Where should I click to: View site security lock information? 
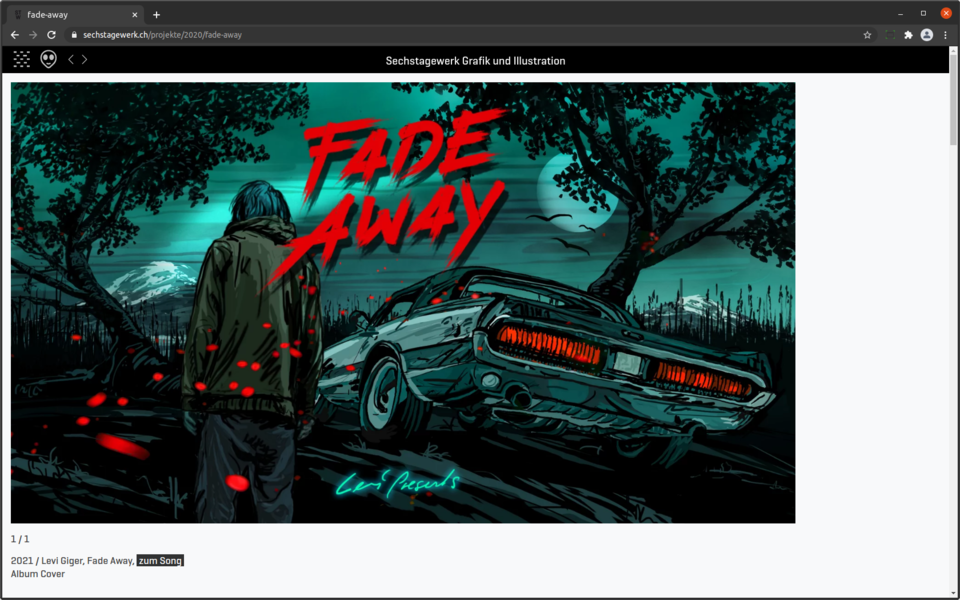coord(74,35)
